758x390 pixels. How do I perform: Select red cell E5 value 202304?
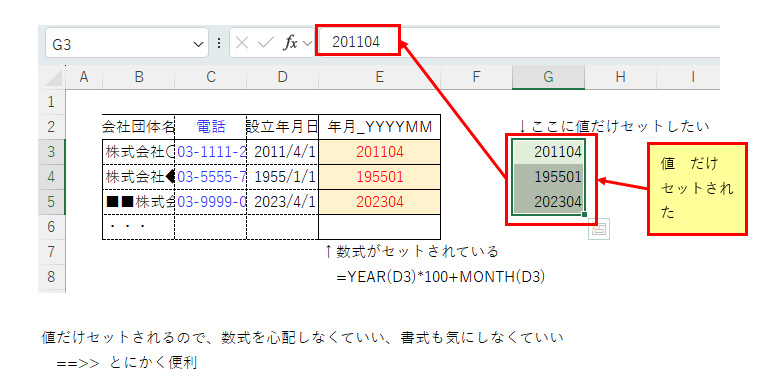point(379,202)
